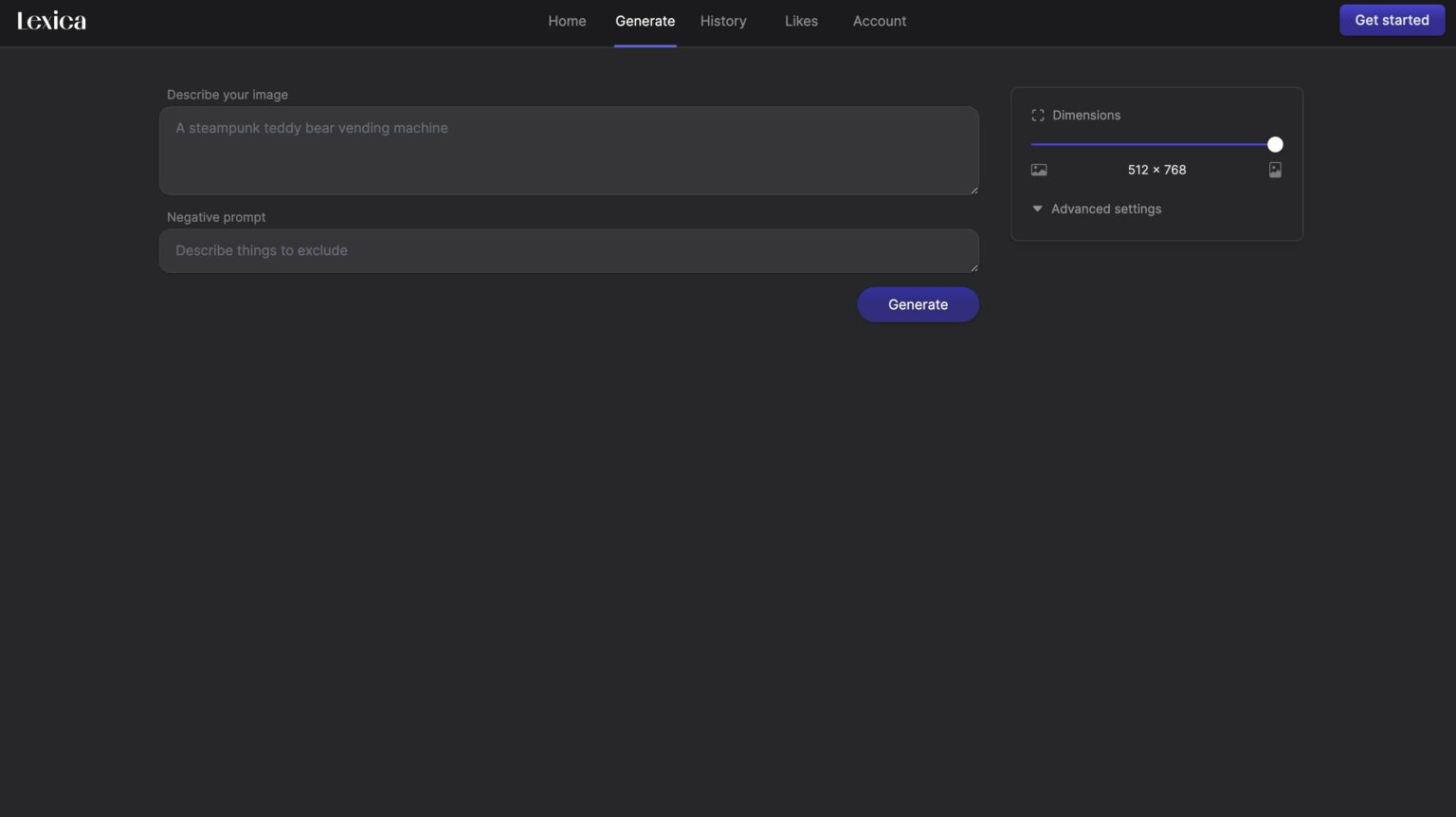The image size is (1456, 817).
Task: Open the Home tab
Action: [x=567, y=22]
